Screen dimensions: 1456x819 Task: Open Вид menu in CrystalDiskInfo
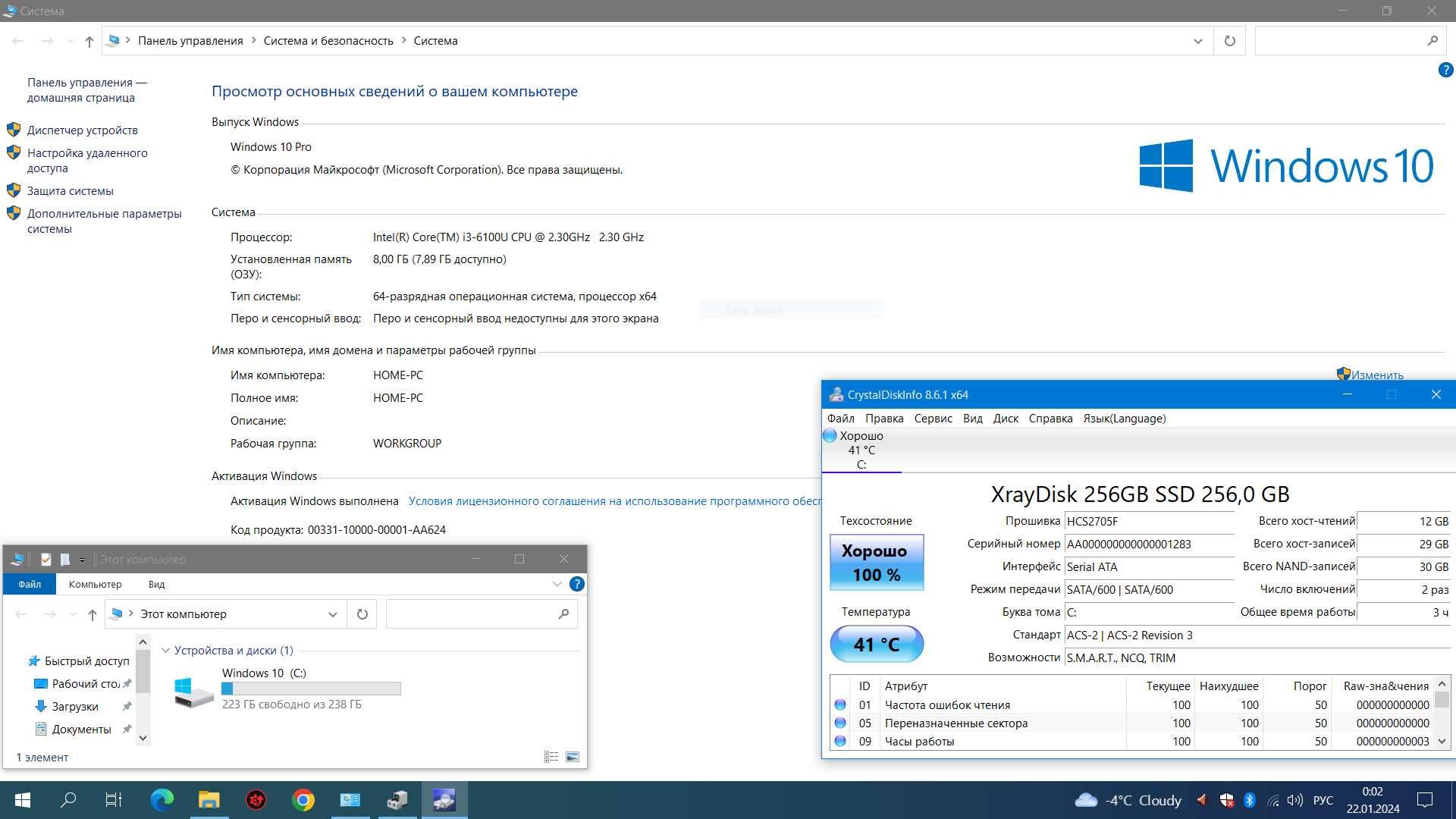(x=972, y=419)
